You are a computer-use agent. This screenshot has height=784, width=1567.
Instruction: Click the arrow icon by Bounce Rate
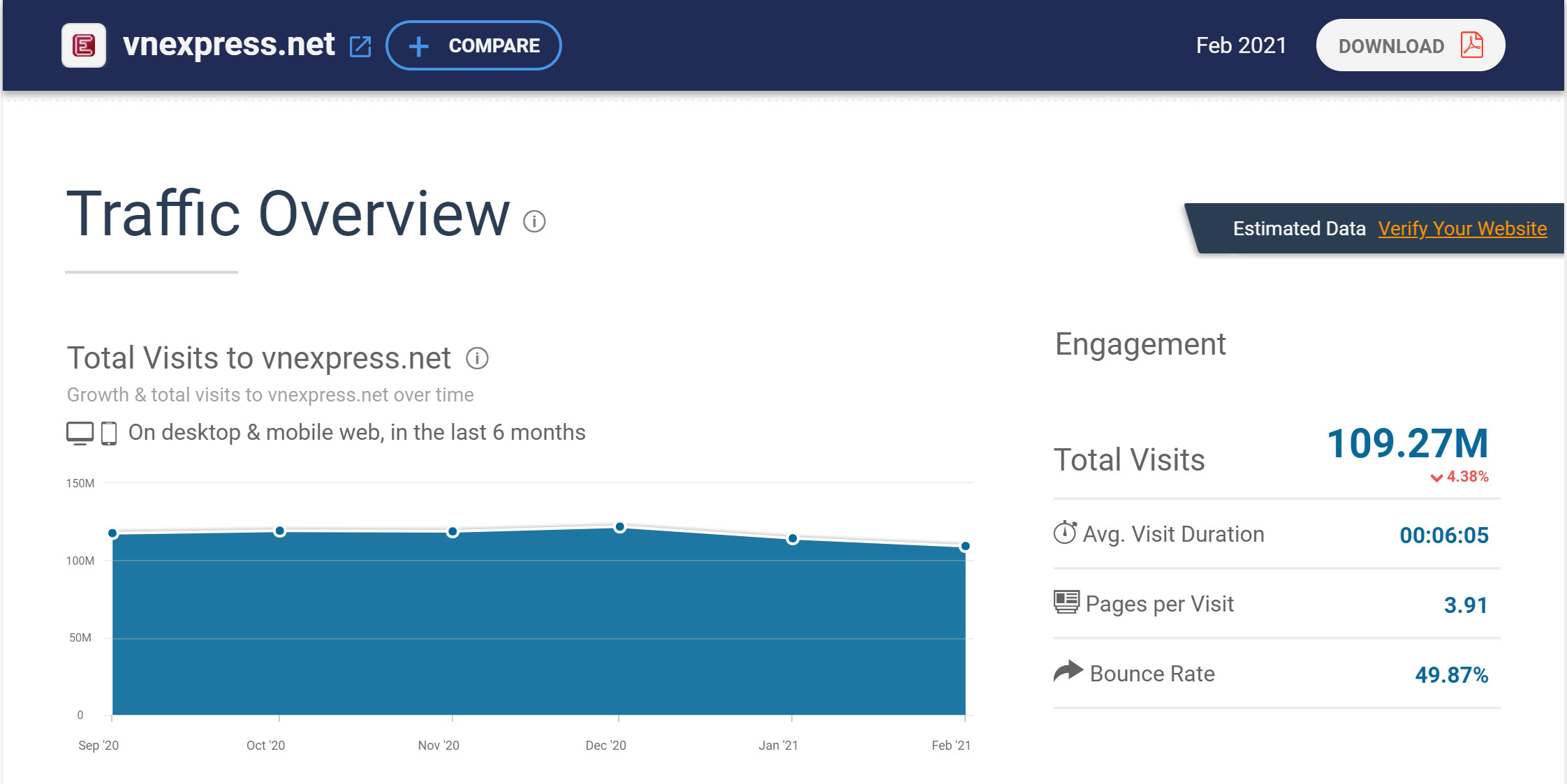[x=1068, y=671]
